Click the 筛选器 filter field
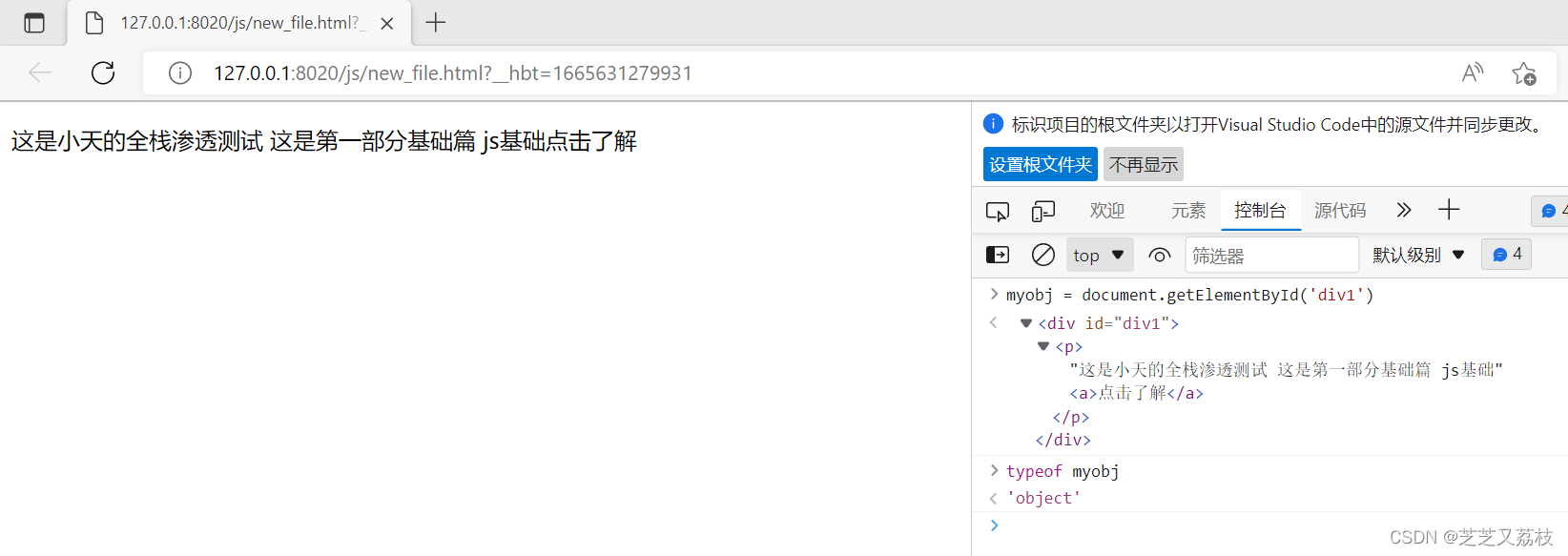The height and width of the screenshot is (556, 1568). [x=1271, y=255]
